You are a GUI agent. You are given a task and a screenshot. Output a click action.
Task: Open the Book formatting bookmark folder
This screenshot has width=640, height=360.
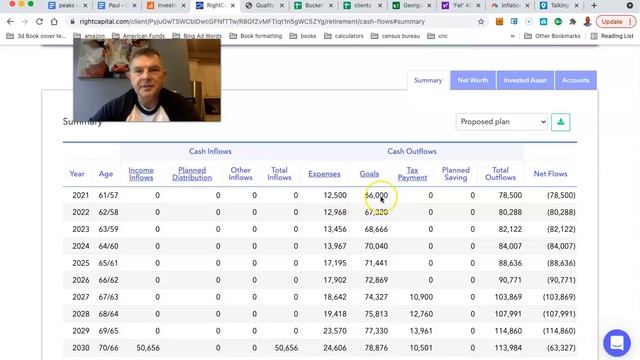(256, 36)
